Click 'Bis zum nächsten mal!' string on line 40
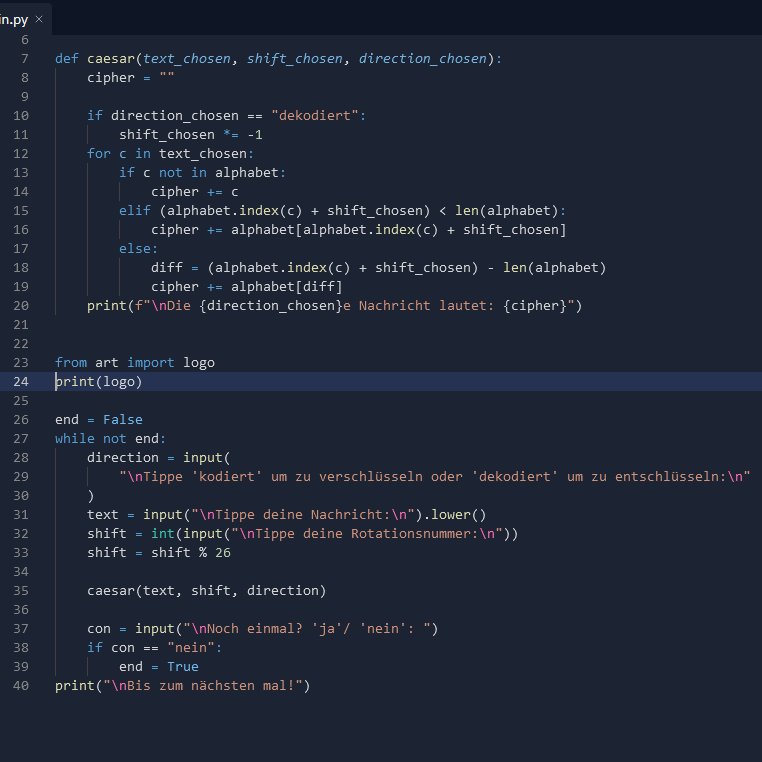Viewport: 762px width, 762px height. 211,686
